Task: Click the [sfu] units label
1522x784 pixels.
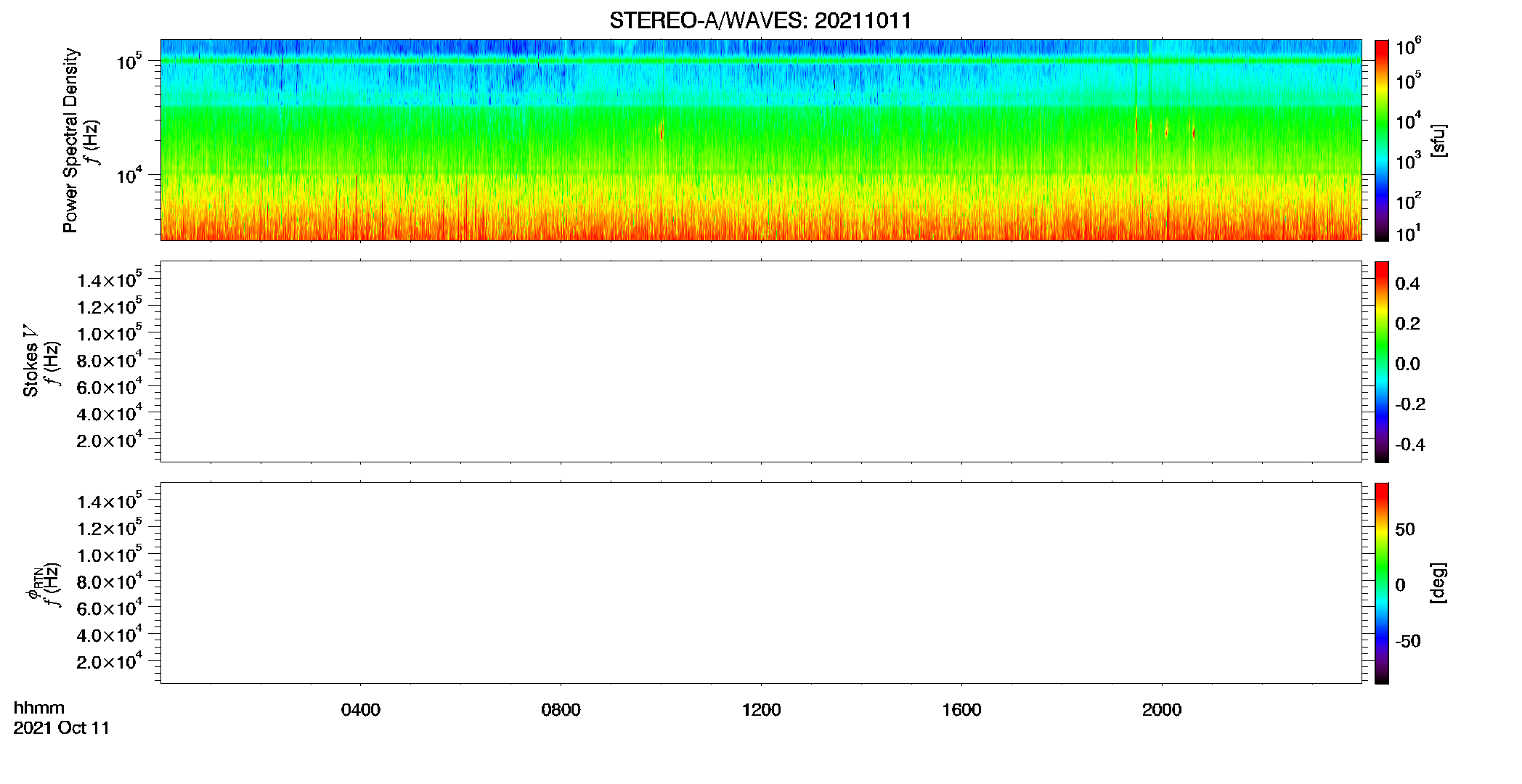Action: tap(1438, 140)
